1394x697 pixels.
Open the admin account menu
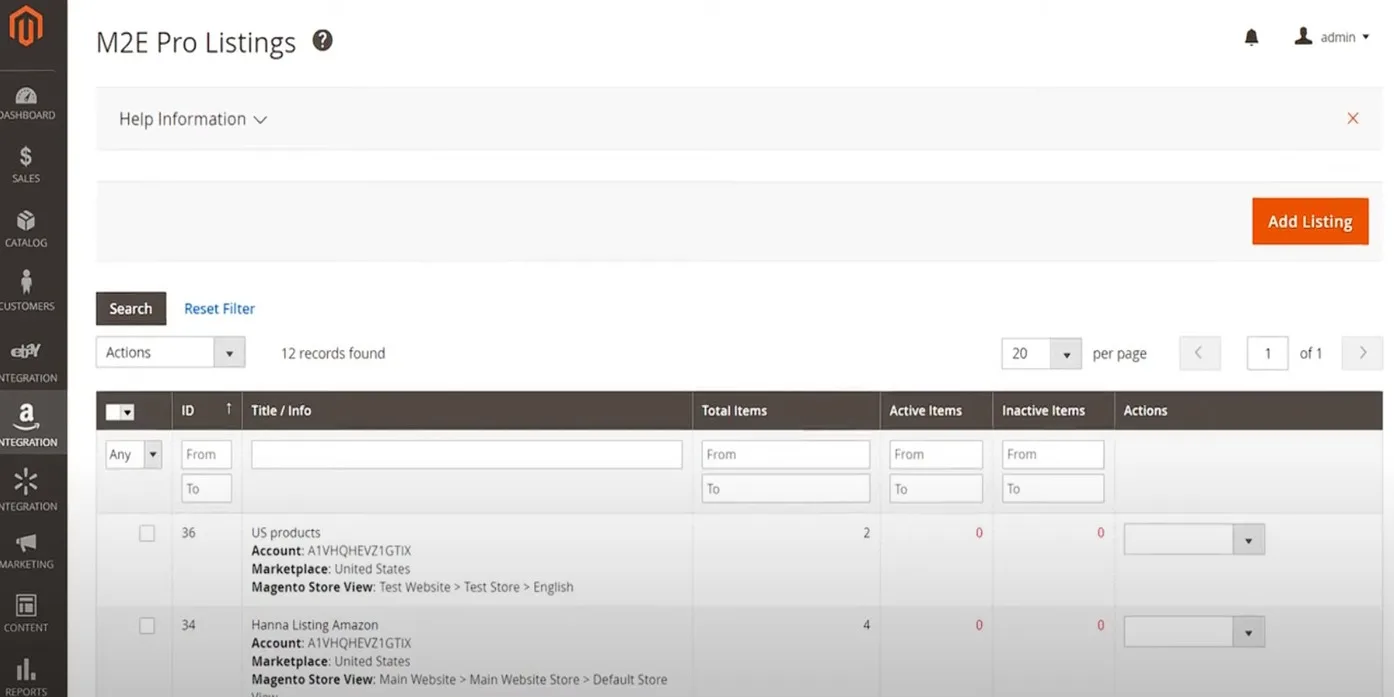point(1331,37)
